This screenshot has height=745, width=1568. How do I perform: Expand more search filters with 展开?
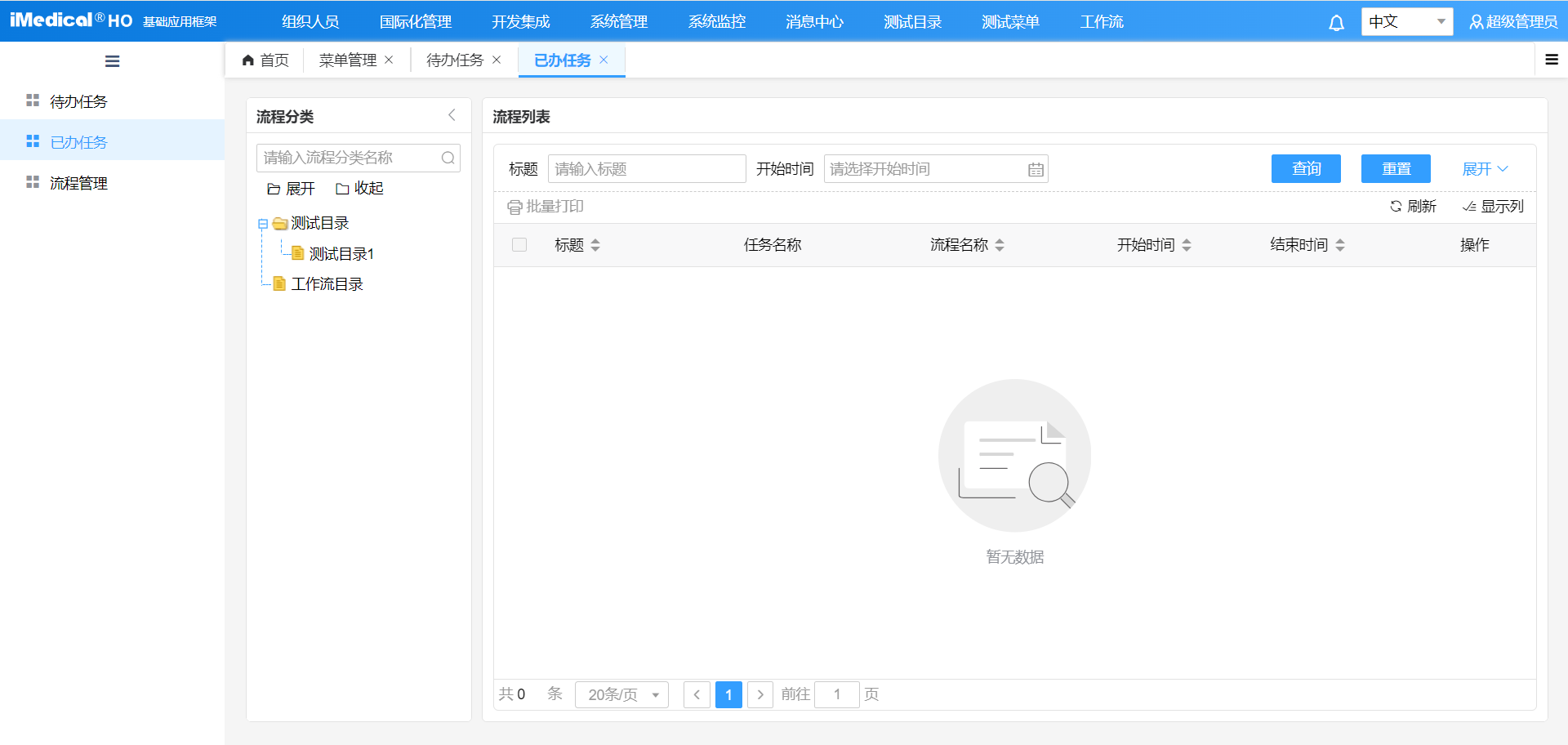pyautogui.click(x=1484, y=169)
